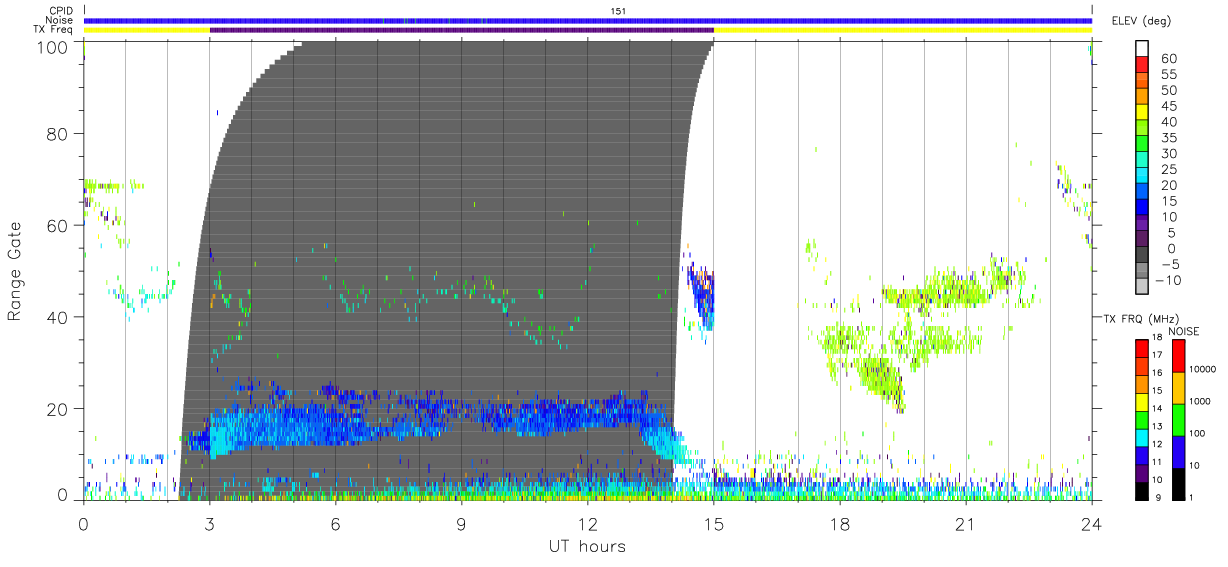This screenshot has height=567, width=1228.
Task: Click ELEV colorbar label "45"
Action: click(x=1169, y=106)
